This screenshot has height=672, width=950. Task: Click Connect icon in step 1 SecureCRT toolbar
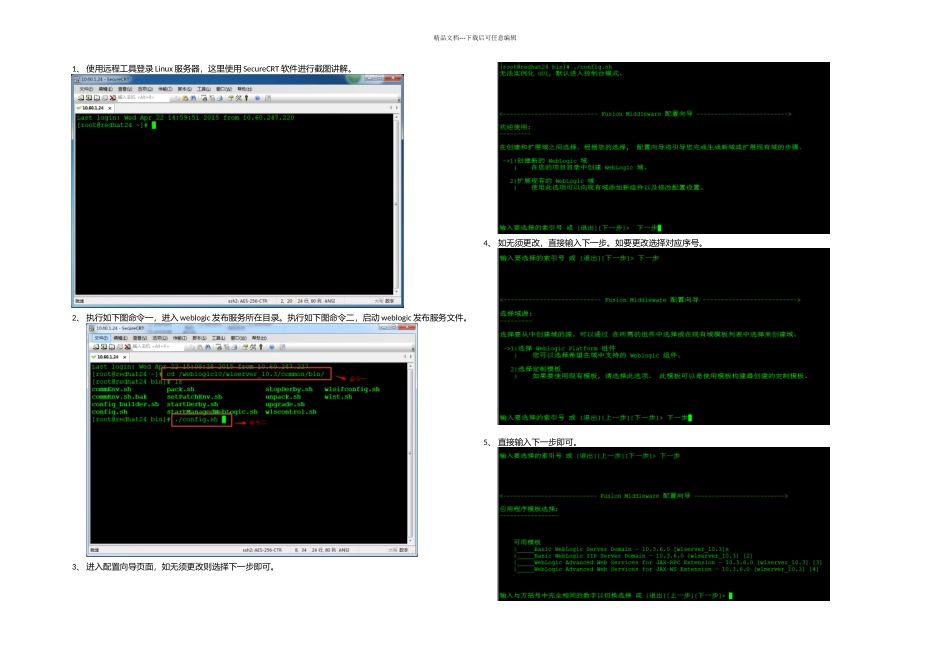click(x=81, y=98)
